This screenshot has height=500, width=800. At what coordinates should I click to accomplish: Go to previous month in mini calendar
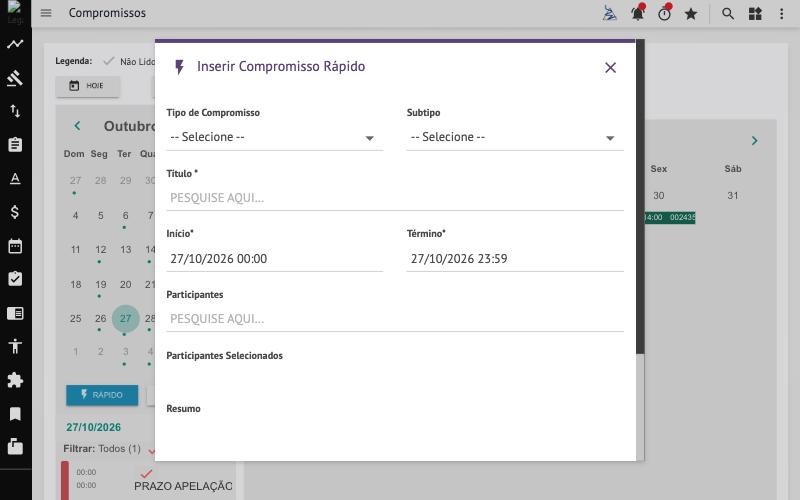coord(77,126)
